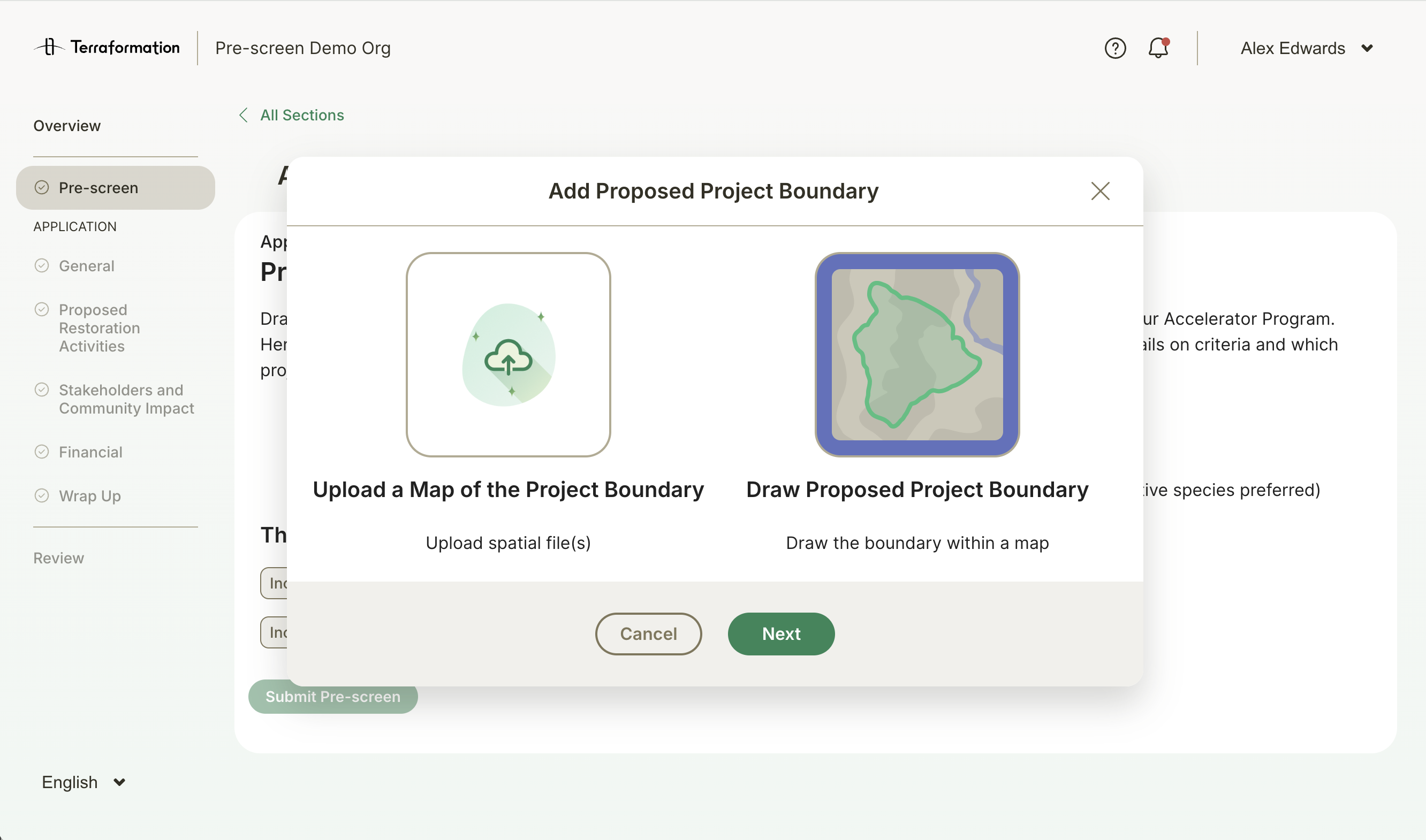
Task: Expand the Alex Edwards account menu
Action: click(x=1306, y=48)
